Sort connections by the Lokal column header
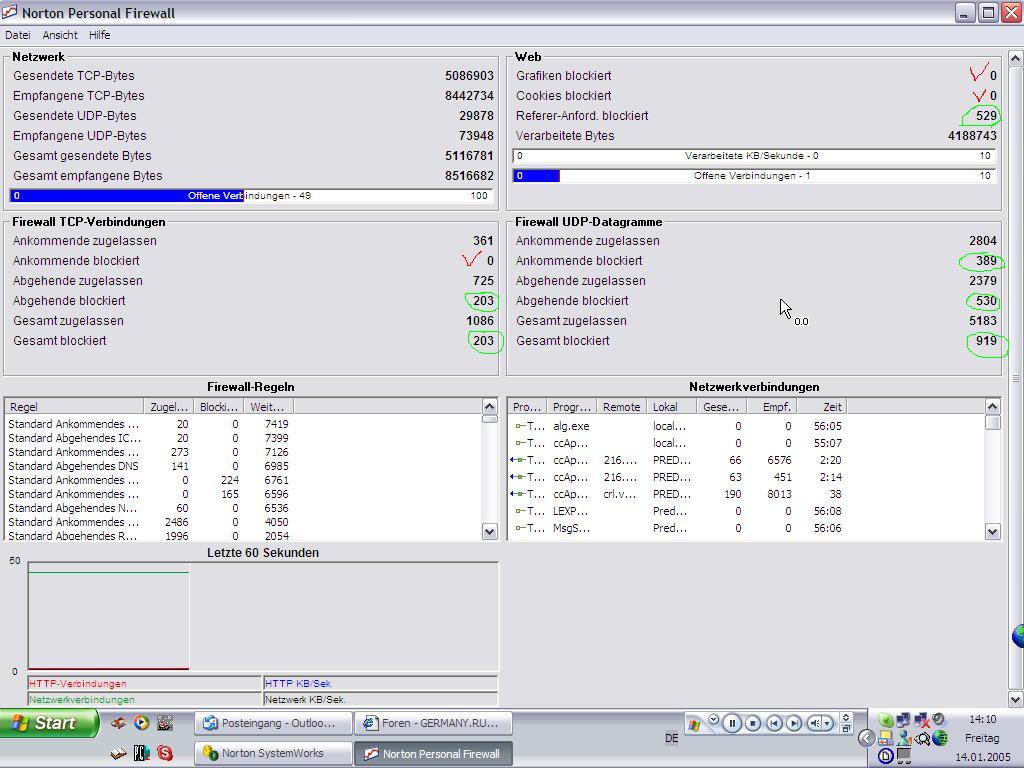The image size is (1024, 768). pos(671,407)
